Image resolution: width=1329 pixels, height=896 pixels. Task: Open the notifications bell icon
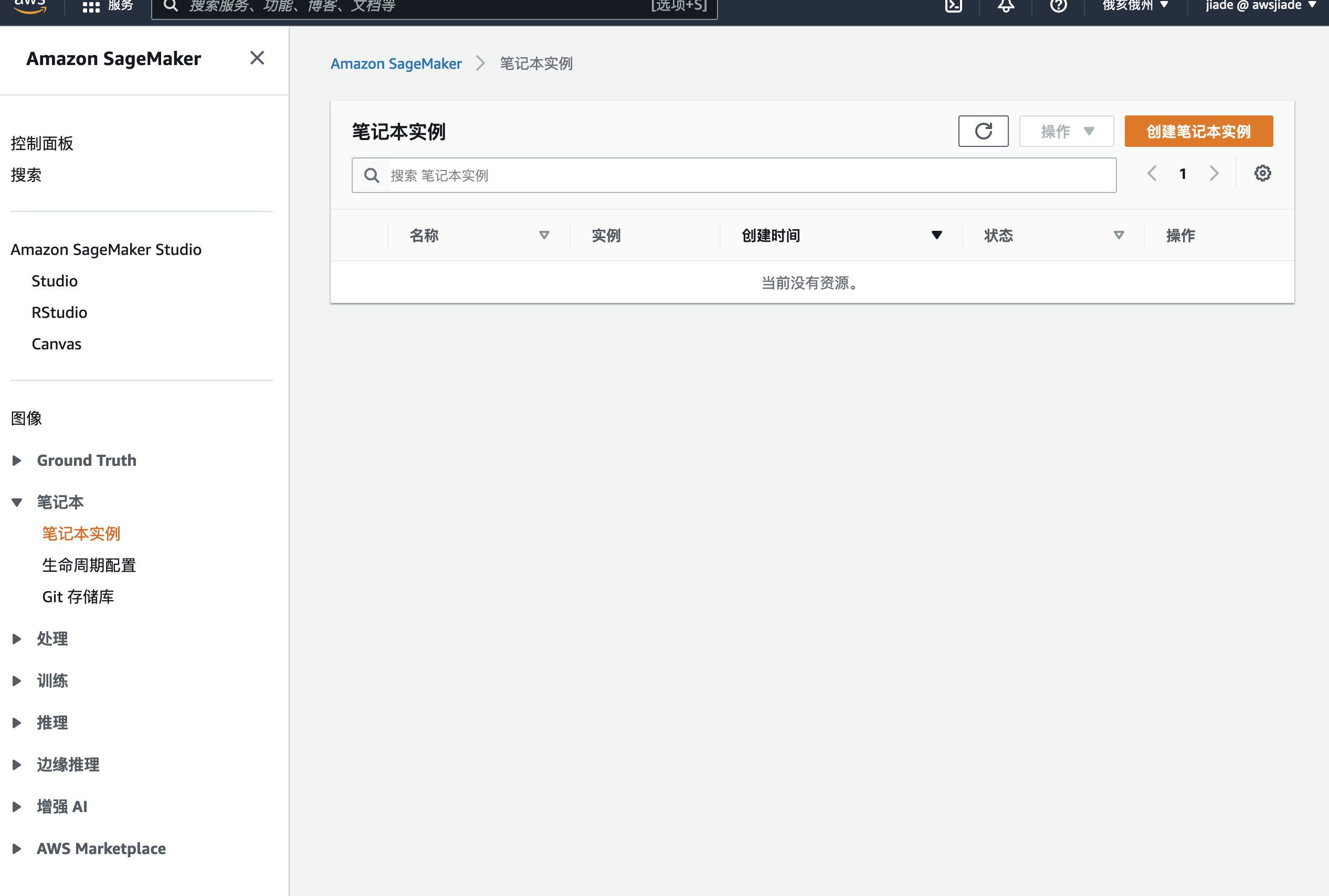(x=1006, y=7)
